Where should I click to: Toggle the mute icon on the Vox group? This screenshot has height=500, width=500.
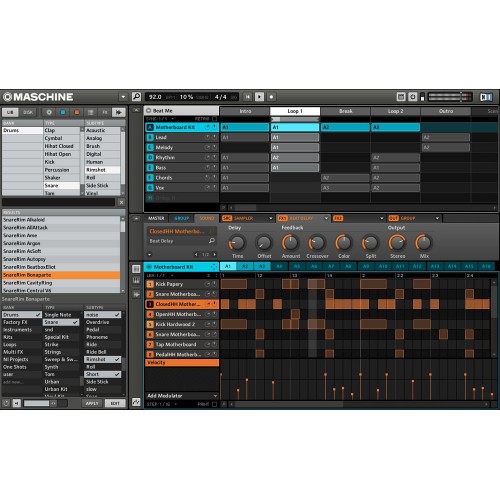pos(207,188)
